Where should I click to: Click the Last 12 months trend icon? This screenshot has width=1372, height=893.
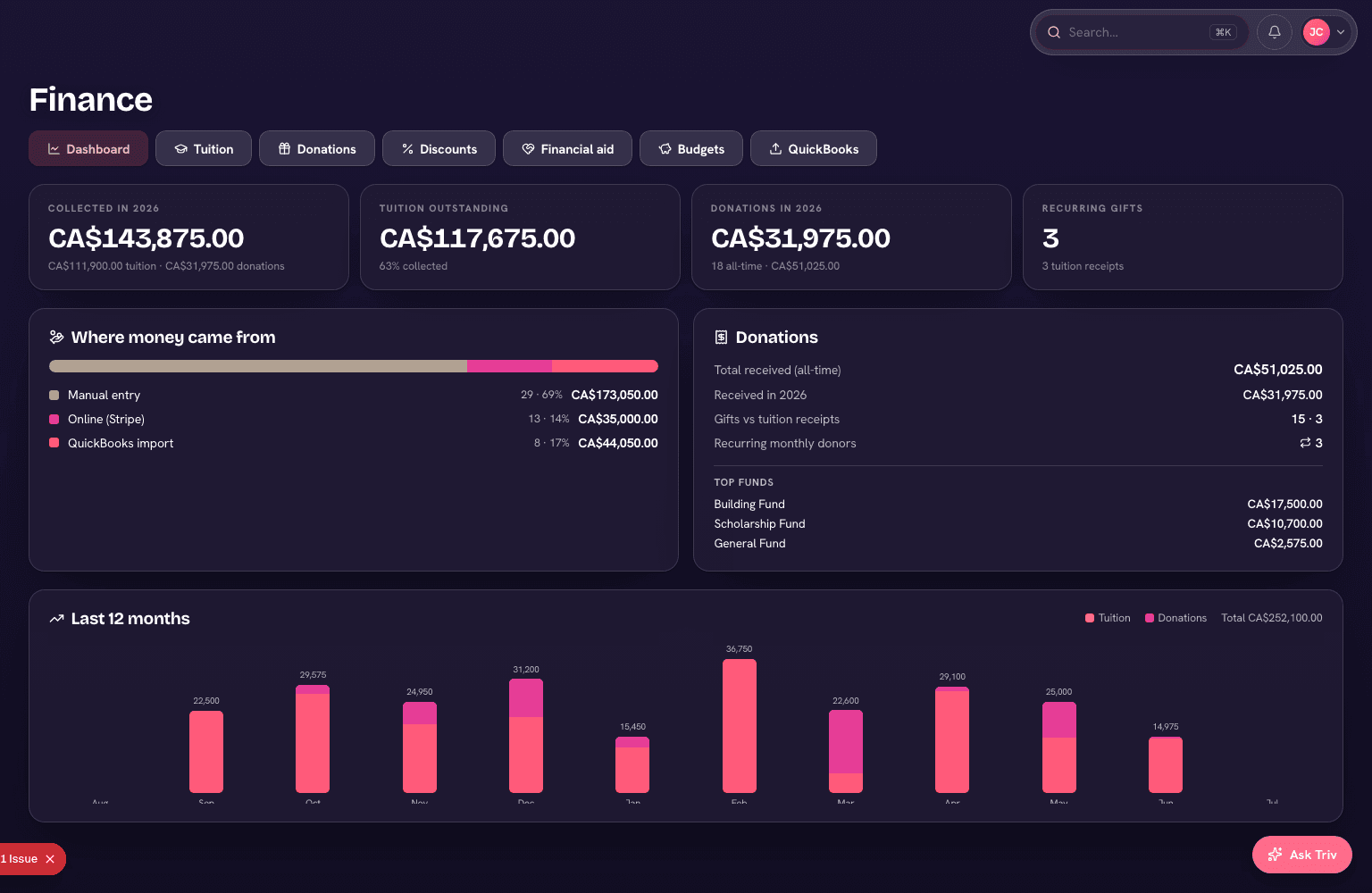[56, 619]
